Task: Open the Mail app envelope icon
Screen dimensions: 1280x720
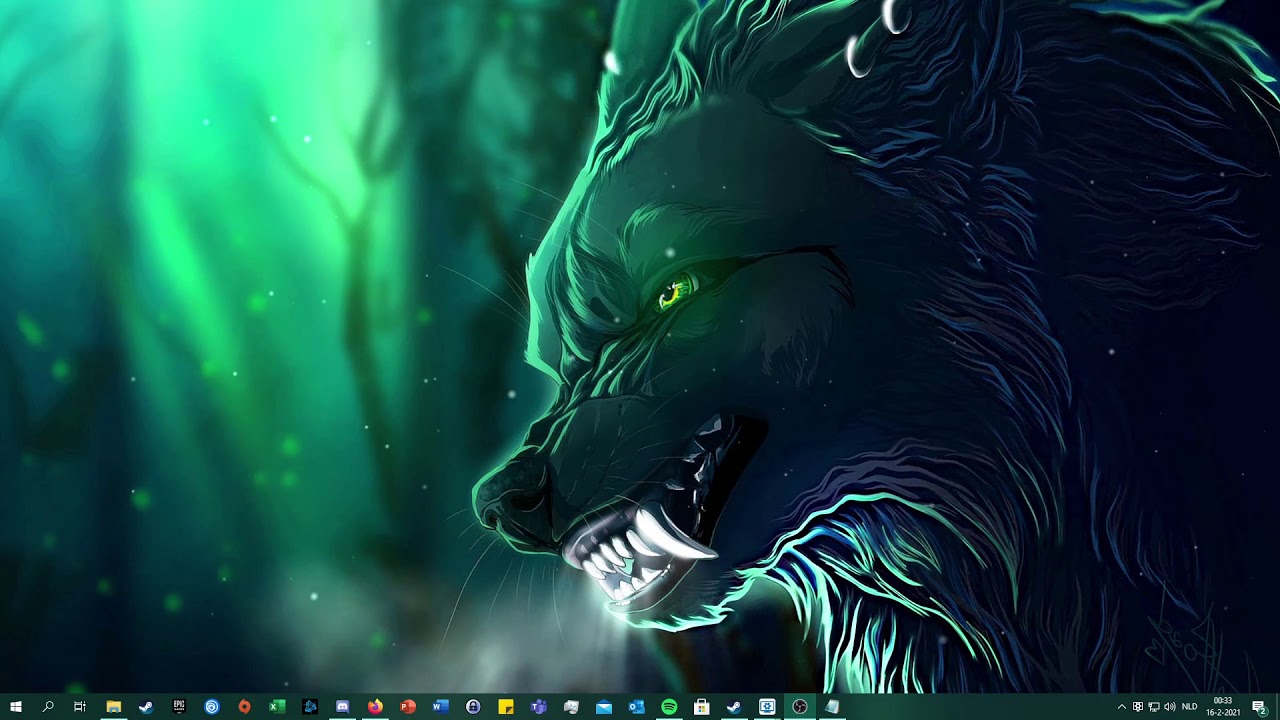Action: coord(604,707)
